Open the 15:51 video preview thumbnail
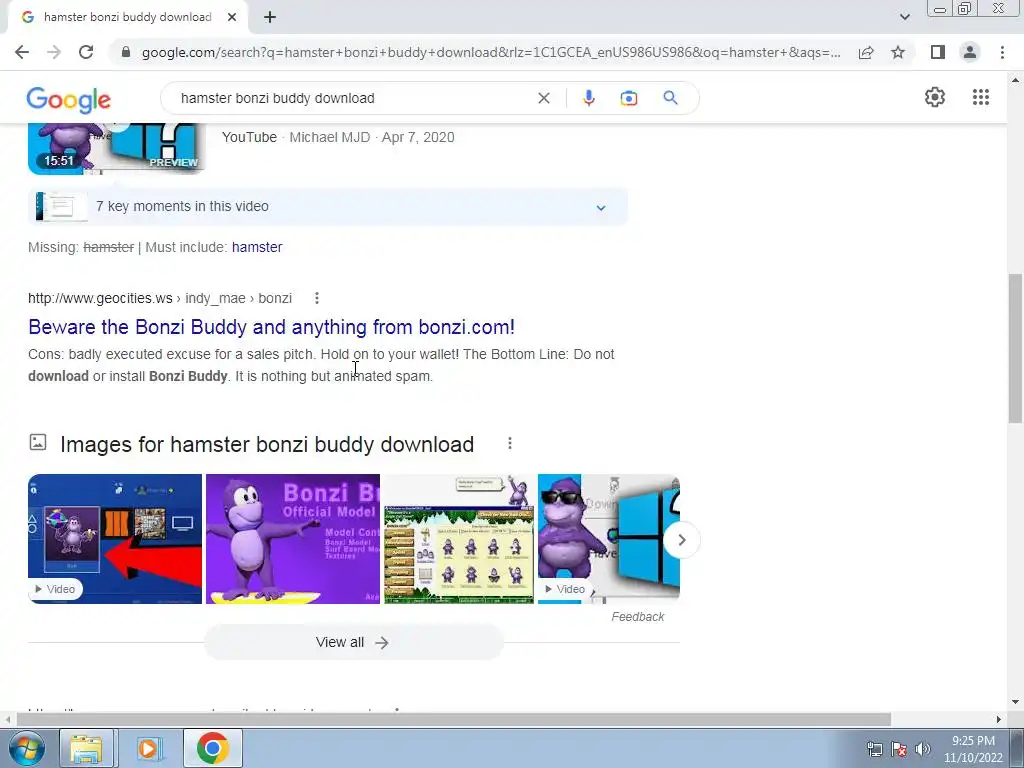The width and height of the screenshot is (1024, 768). pyautogui.click(x=116, y=149)
